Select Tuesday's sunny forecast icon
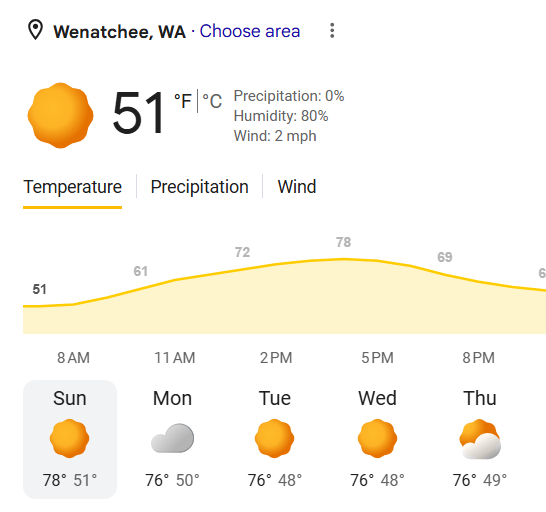The width and height of the screenshot is (546, 512). pos(274,438)
